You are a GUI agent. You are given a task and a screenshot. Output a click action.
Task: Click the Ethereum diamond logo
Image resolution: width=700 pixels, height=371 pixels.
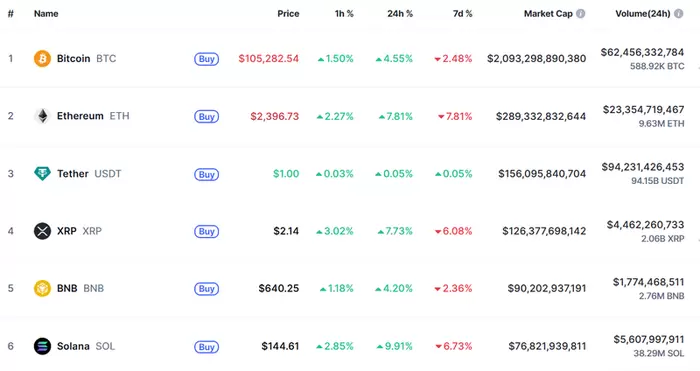point(42,116)
